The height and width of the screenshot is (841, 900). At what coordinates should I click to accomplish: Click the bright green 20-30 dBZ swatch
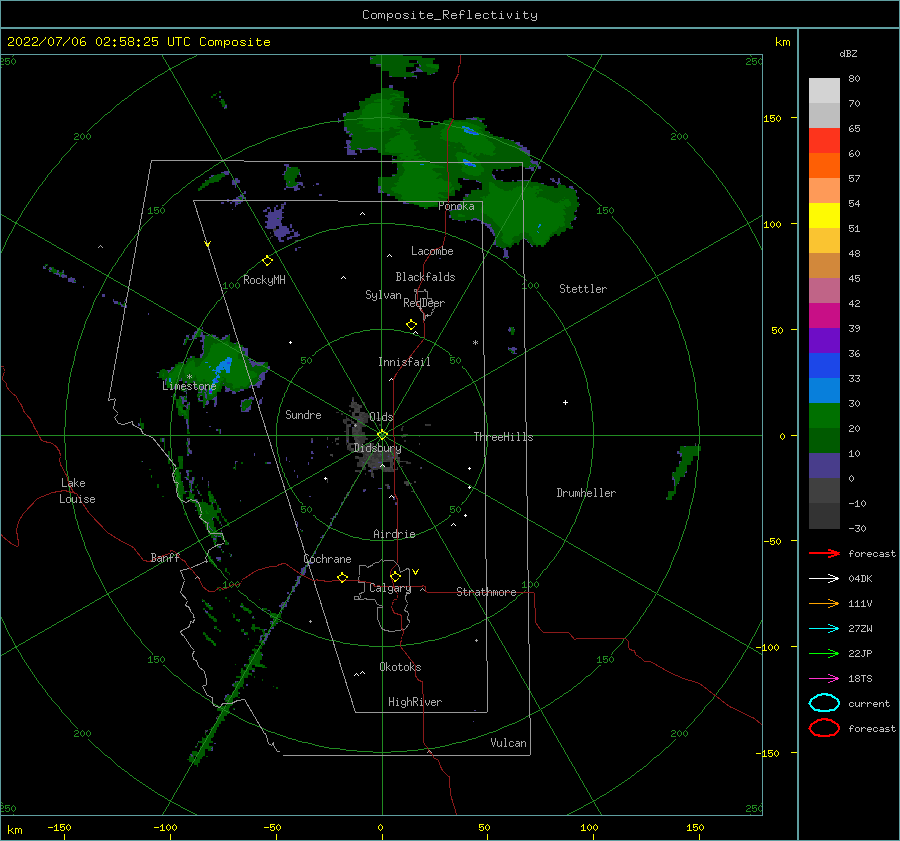point(824,415)
